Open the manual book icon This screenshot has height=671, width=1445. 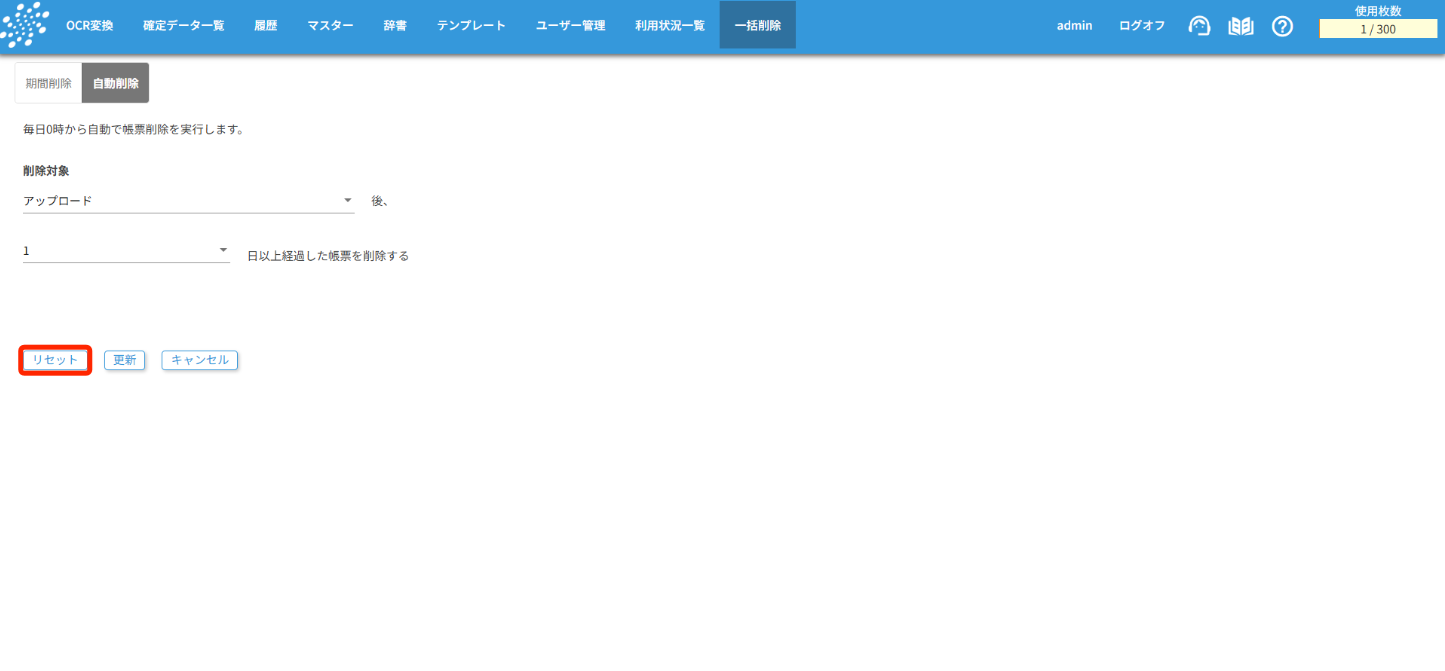(x=1241, y=26)
